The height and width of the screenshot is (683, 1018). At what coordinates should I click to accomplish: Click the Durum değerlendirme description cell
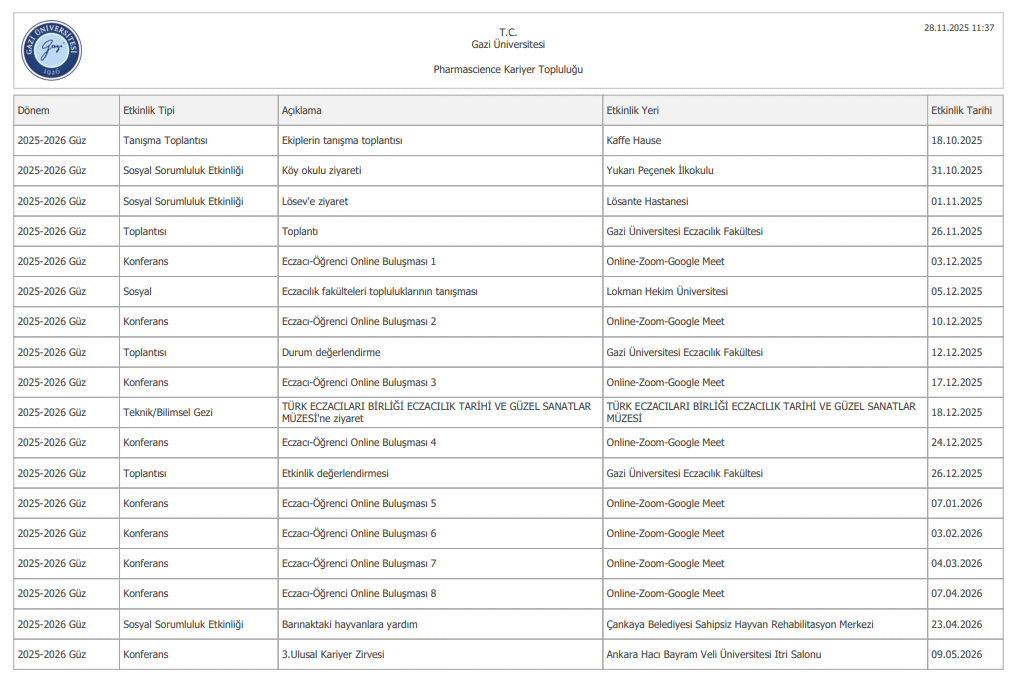tap(331, 352)
